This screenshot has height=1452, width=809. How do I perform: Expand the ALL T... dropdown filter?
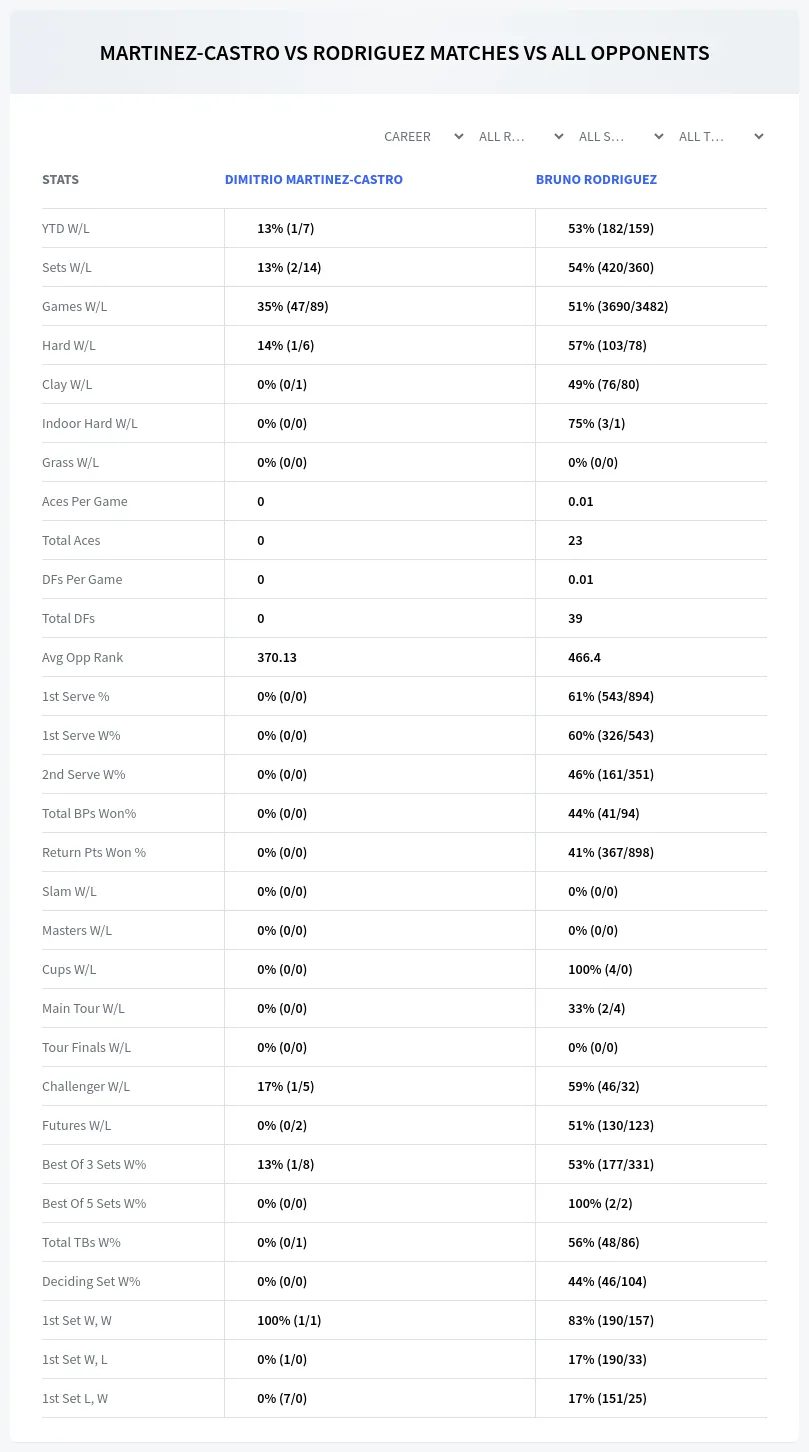click(720, 136)
